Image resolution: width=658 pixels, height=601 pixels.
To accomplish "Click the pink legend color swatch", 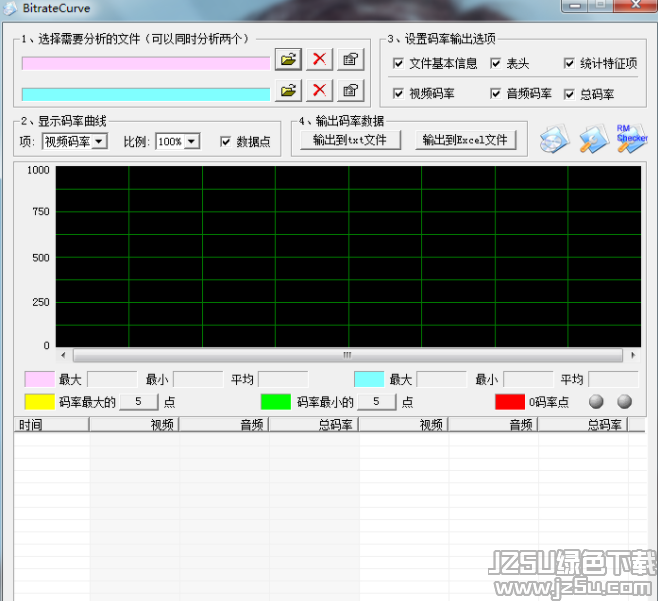I will click(x=40, y=379).
